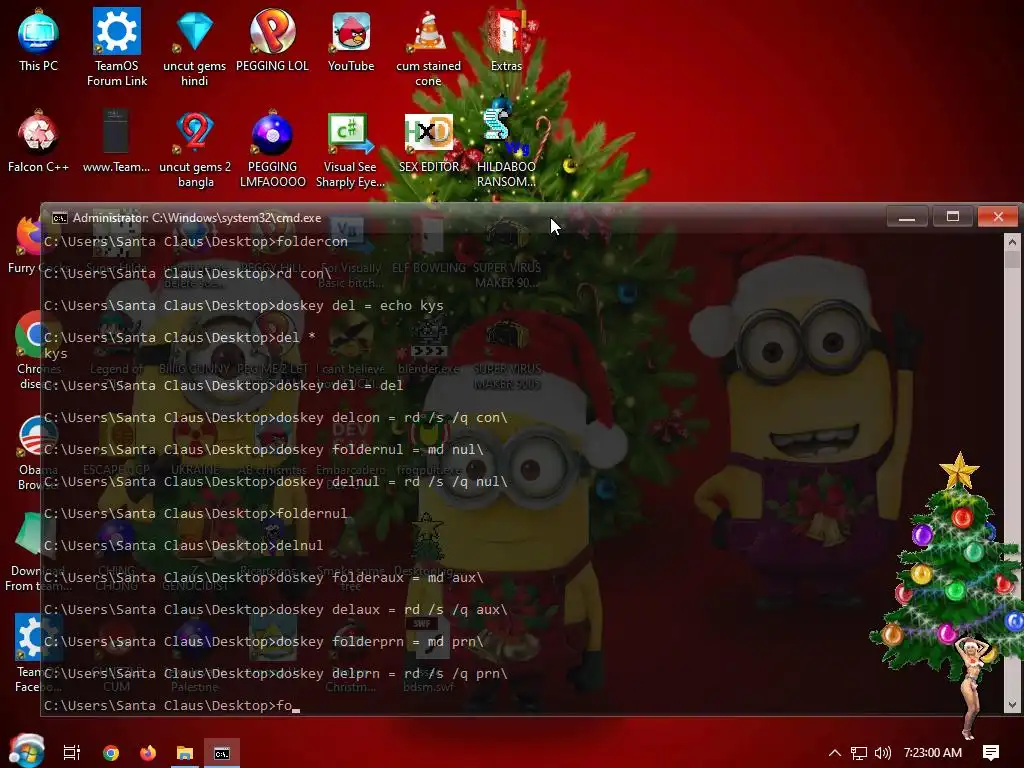
Task: Open the TeamOS Forum Link shortcut
Action: pos(117,46)
